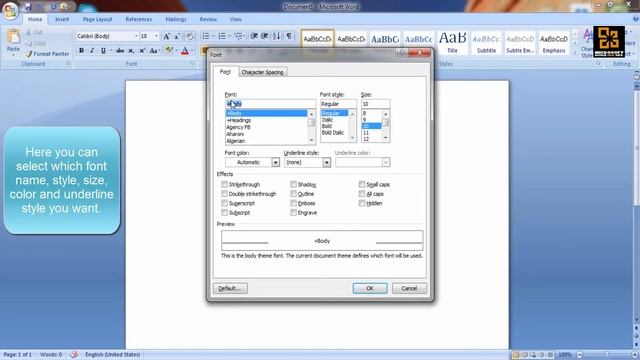Open the Page Layout ribbon tab
640x360 pixels.
(97, 19)
